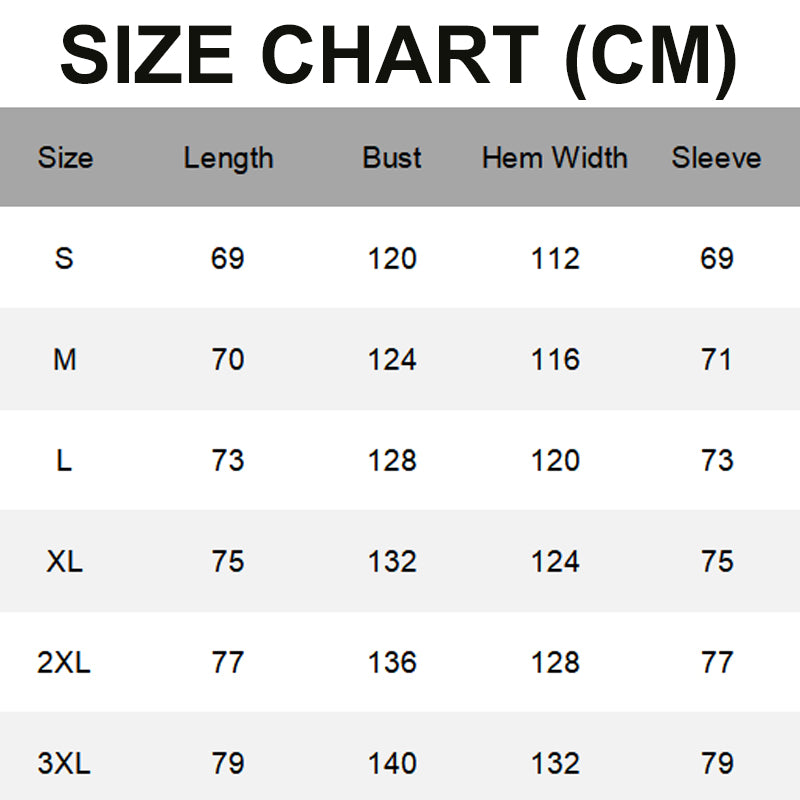
Task: Click the bust value 120 for size S
Action: pos(392,259)
